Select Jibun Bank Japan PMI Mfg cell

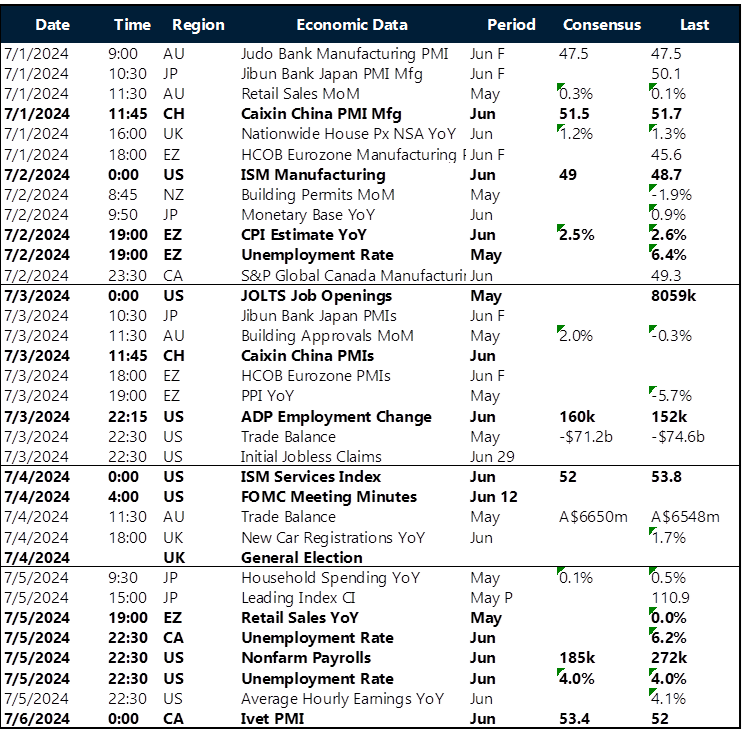[332, 74]
